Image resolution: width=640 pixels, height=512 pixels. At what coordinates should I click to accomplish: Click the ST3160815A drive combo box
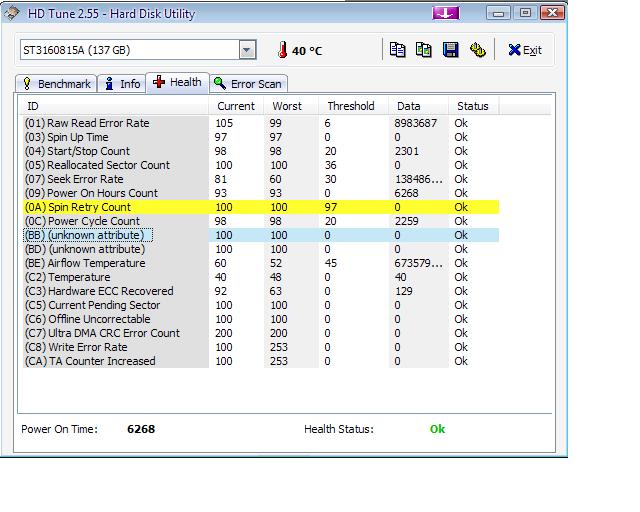click(x=138, y=50)
